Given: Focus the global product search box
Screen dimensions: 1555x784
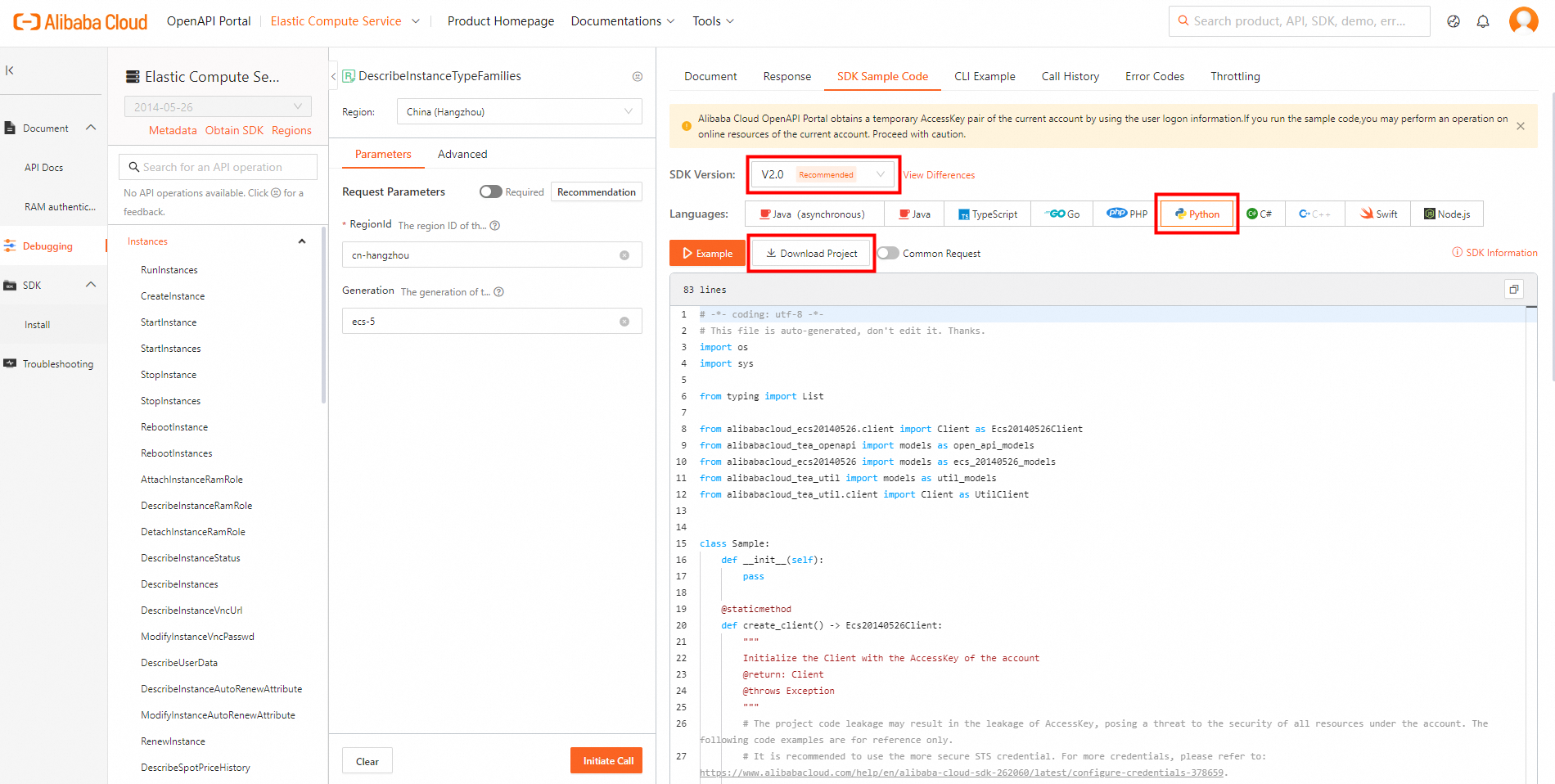Looking at the screenshot, I should 1300,21.
